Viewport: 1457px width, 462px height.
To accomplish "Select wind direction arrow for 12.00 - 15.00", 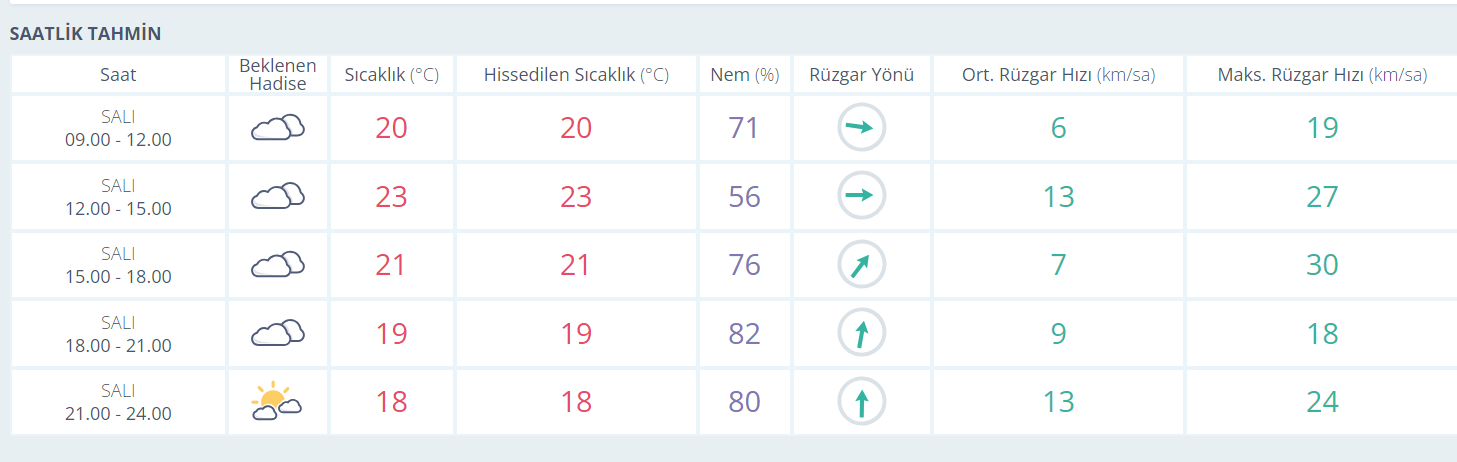I will (861, 196).
